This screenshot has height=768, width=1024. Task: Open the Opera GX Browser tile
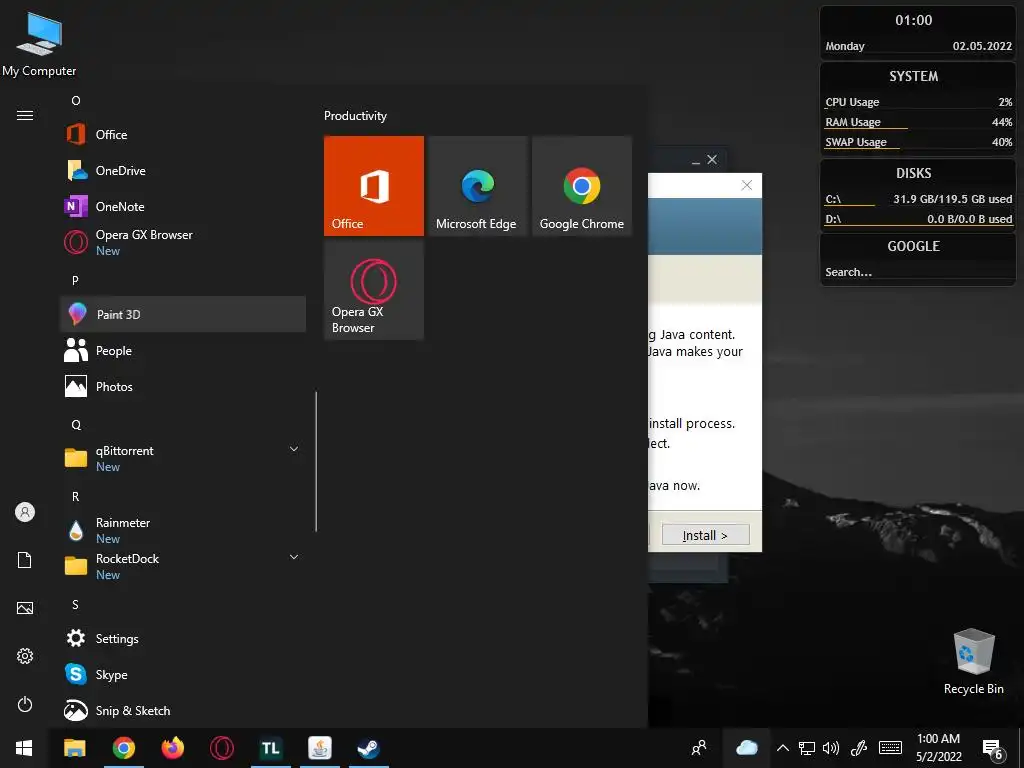[x=374, y=289]
